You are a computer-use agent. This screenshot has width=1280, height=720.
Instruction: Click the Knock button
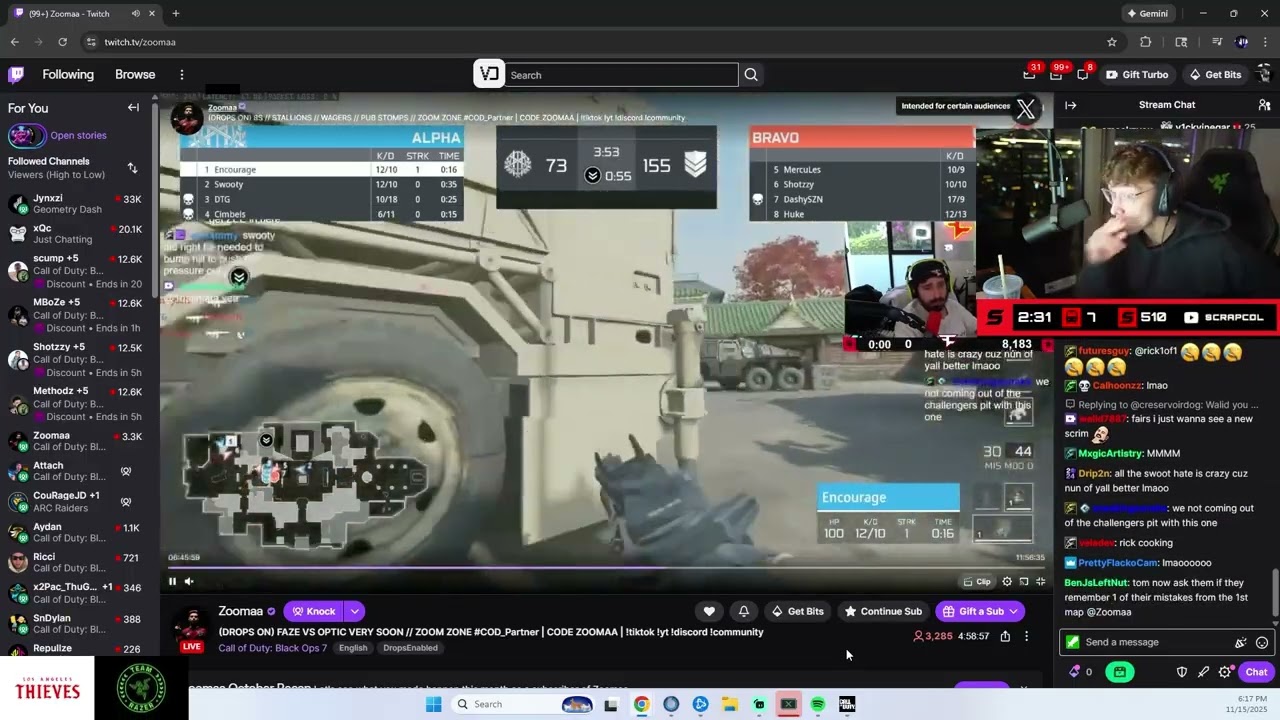[314, 611]
